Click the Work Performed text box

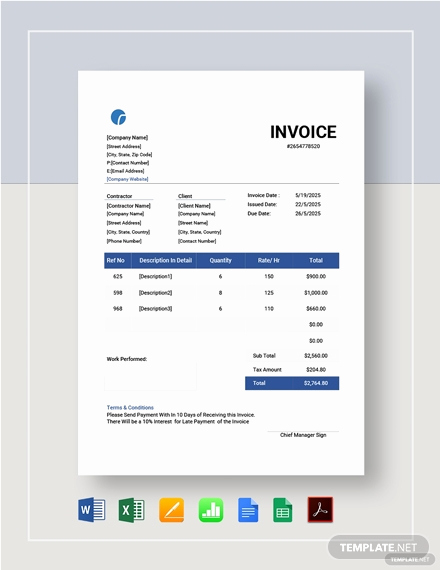(150, 376)
